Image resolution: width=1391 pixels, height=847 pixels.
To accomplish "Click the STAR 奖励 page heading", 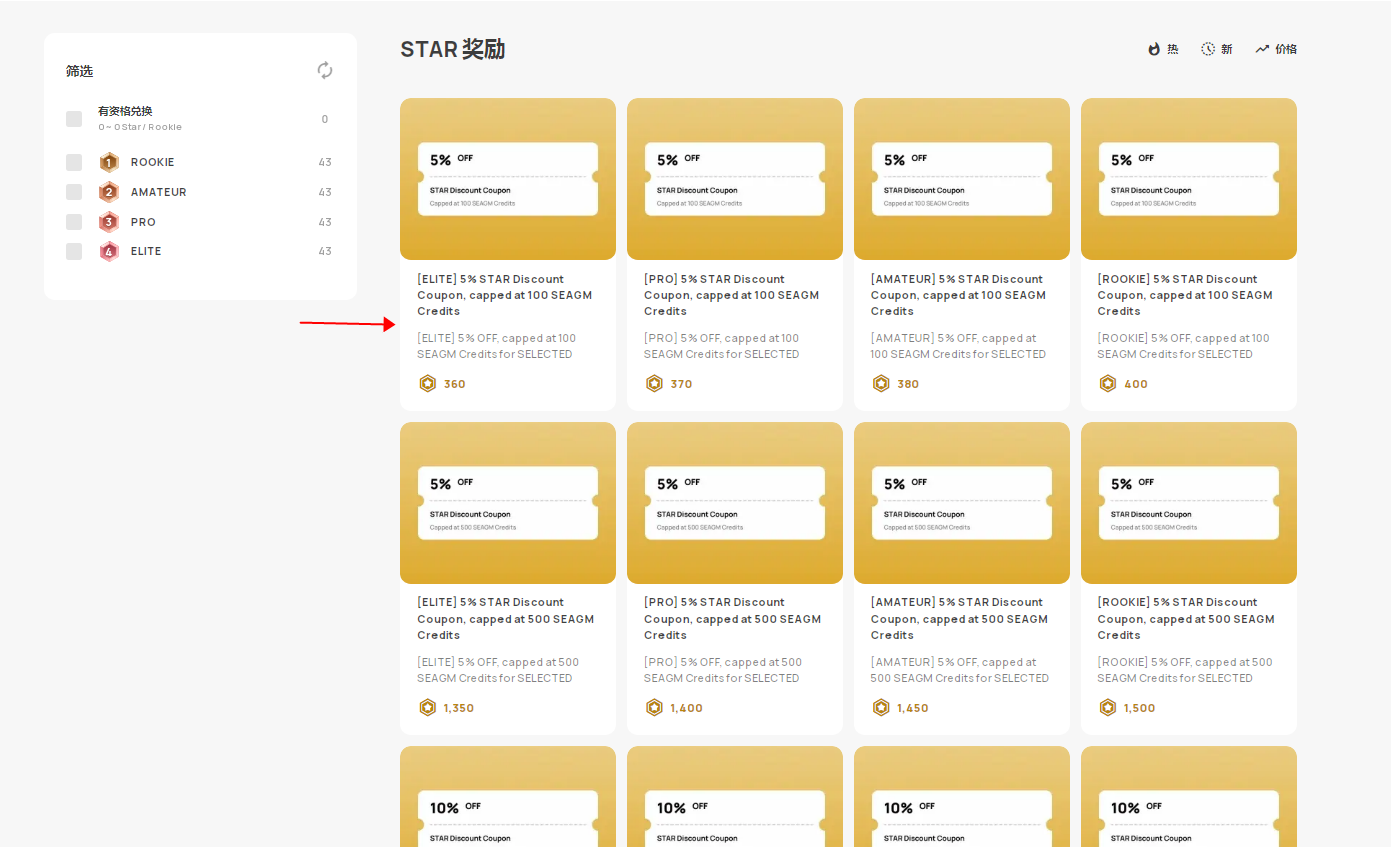I will coord(452,49).
